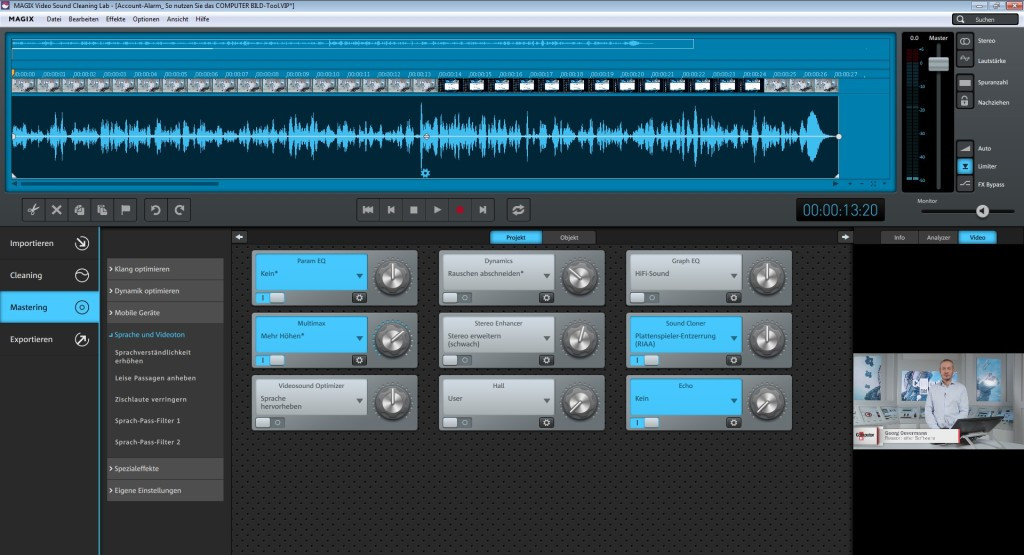This screenshot has height=555, width=1024.
Task: Start playback with the play button
Action: coord(437,210)
